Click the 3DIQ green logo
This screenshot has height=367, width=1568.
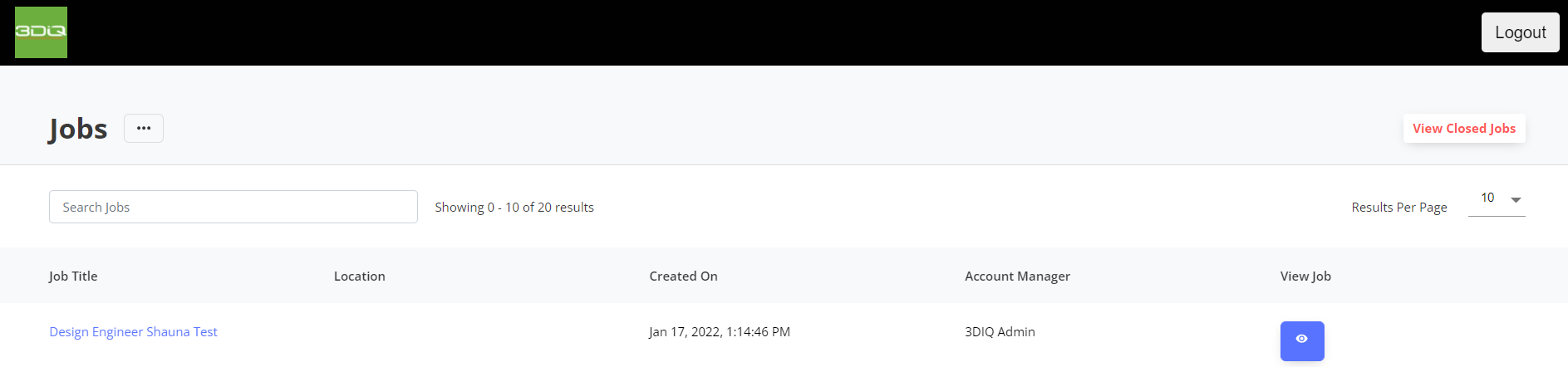click(x=41, y=32)
